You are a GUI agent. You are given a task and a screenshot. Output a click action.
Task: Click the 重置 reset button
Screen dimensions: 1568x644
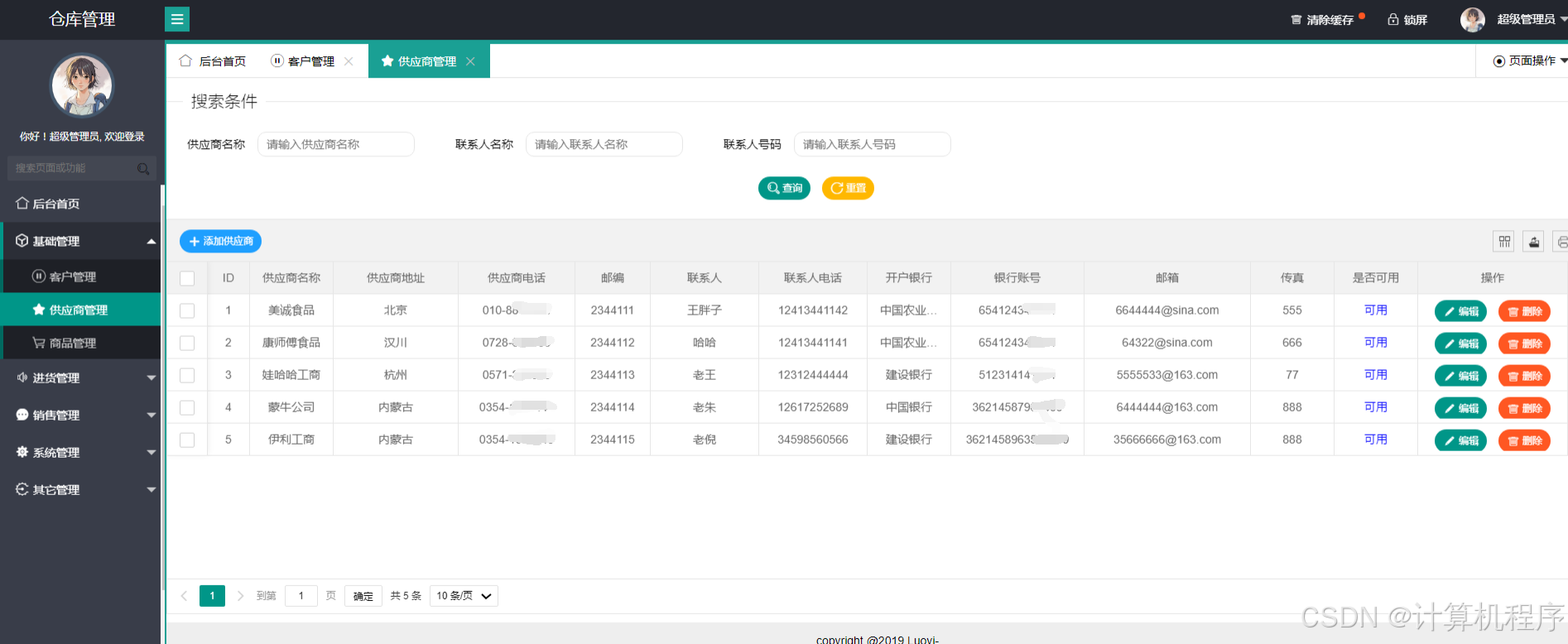848,188
